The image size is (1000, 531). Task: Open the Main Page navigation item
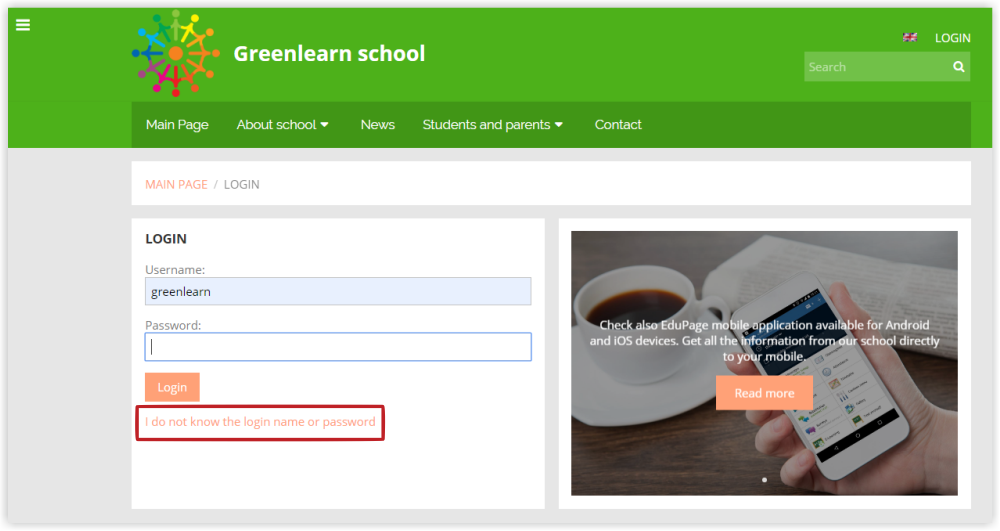177,125
